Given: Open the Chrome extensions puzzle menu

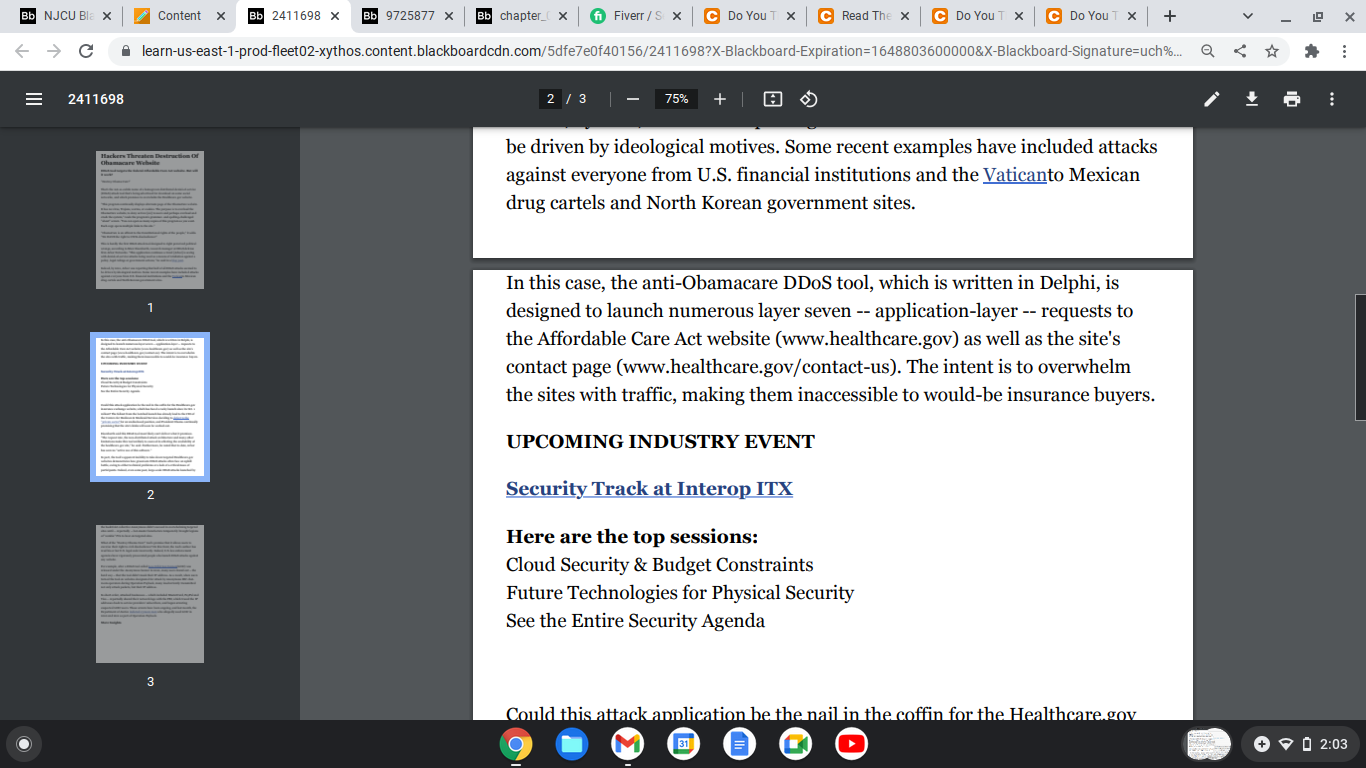Looking at the screenshot, I should 1313,51.
